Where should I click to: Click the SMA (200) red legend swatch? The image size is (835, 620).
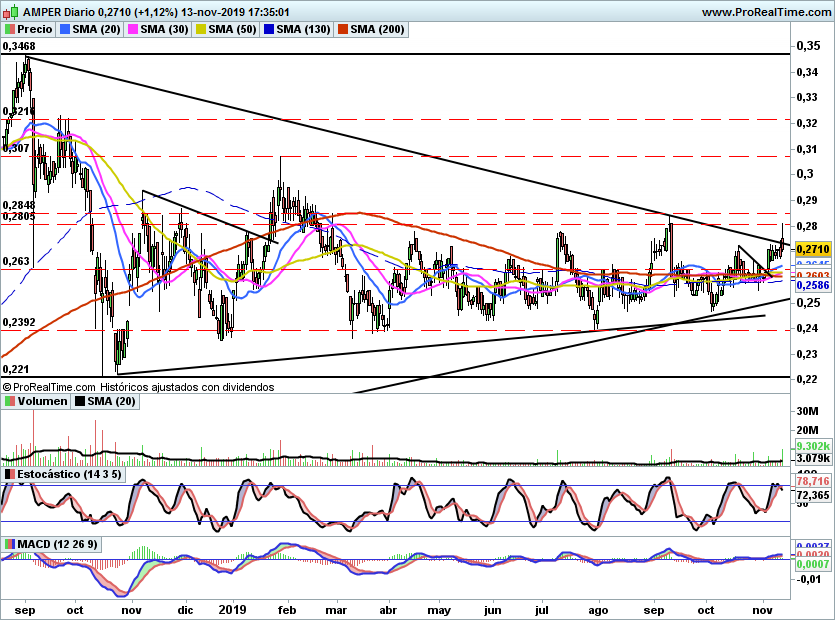tap(342, 29)
